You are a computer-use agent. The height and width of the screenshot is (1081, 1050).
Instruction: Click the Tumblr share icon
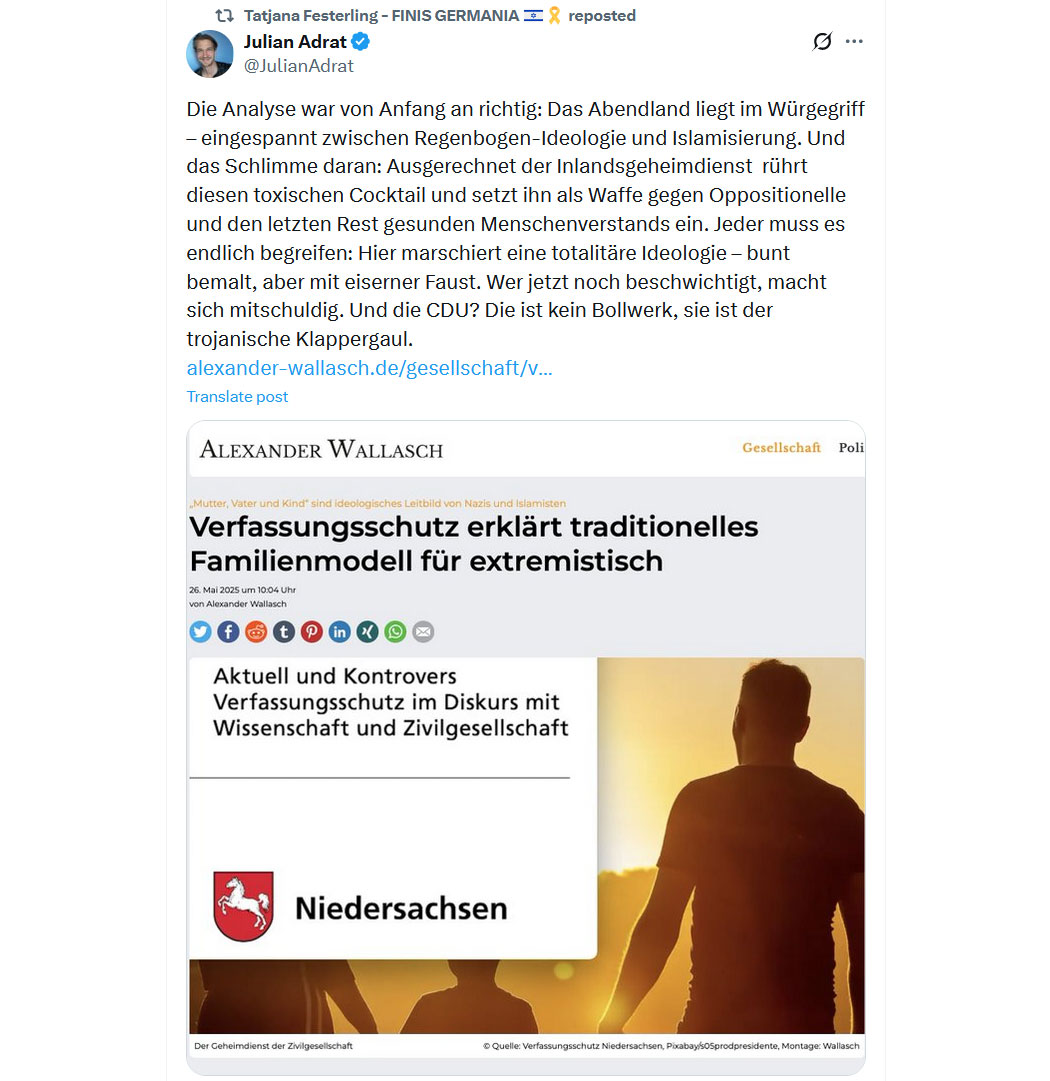click(x=284, y=632)
